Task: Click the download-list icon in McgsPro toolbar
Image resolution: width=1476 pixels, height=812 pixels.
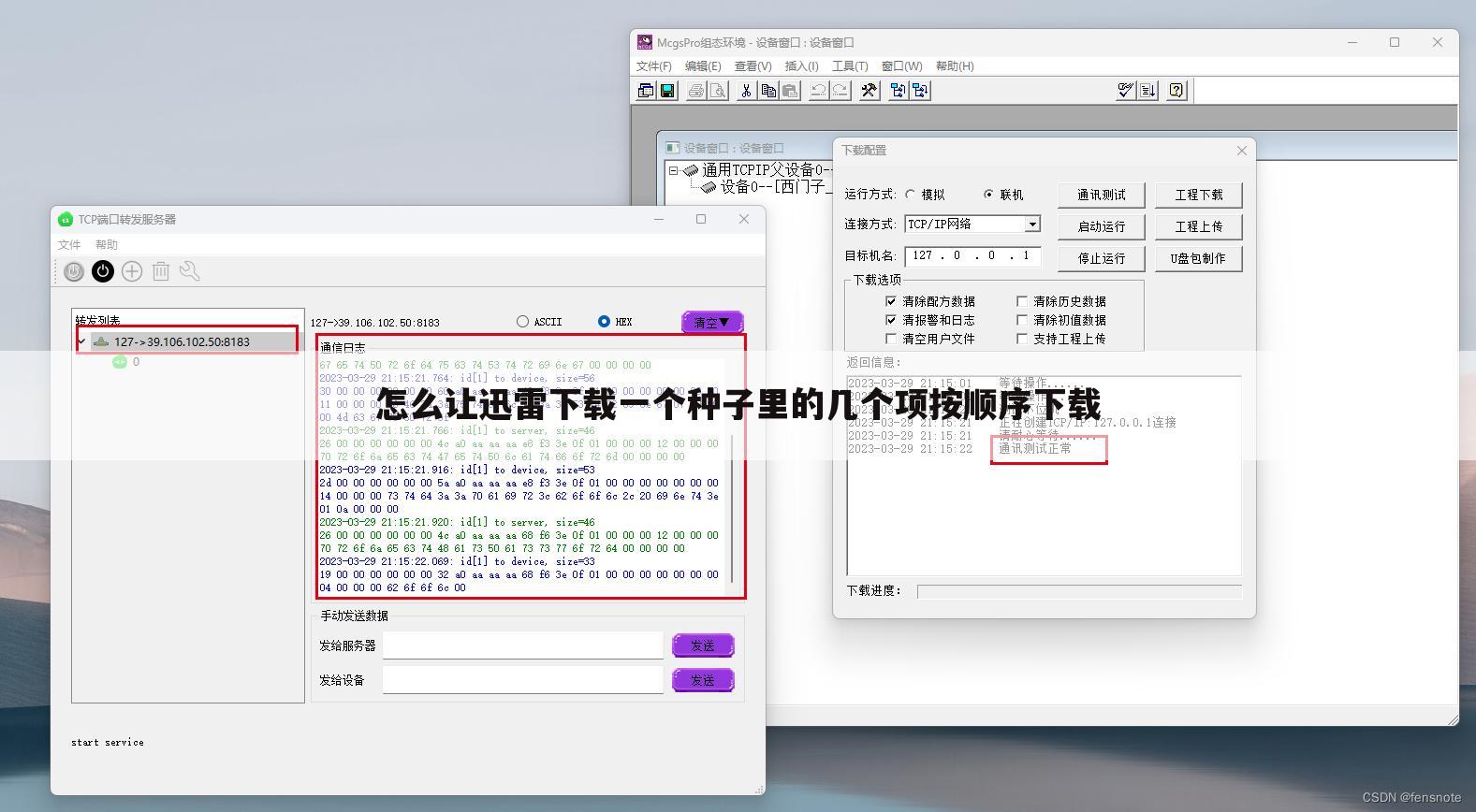Action: [x=1147, y=91]
